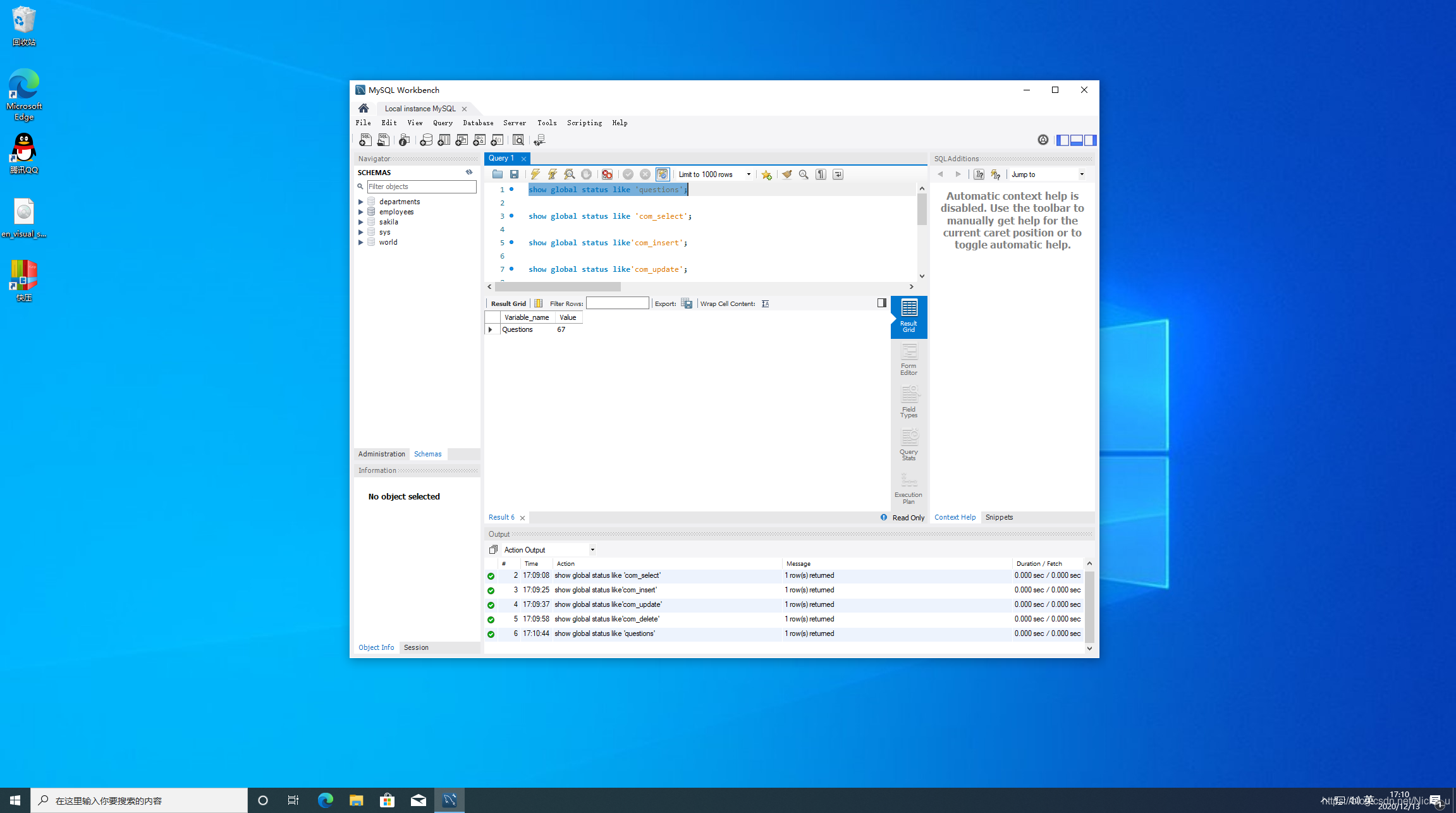Open the Limit to 1000 rows dropdown
The image size is (1456, 813).
[714, 174]
